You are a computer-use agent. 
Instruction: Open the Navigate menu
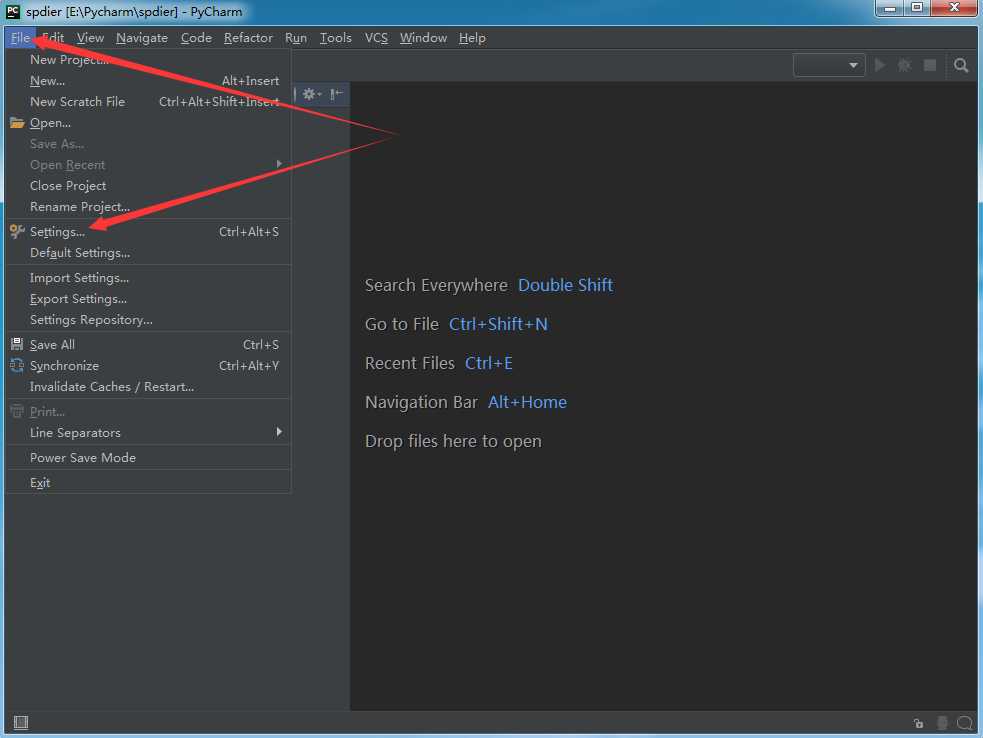[142, 38]
